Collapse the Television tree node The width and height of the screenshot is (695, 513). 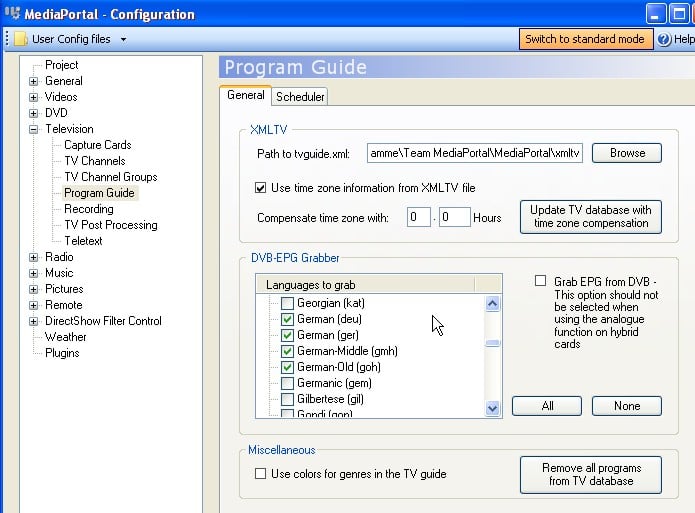click(33, 130)
